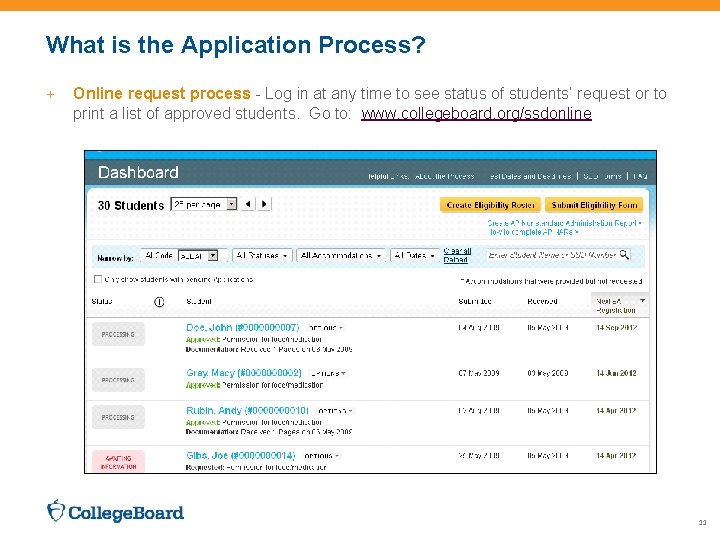Click Awaiting Information badge for Gibs, Joe
Screen dimensions: 720x540
point(118,461)
